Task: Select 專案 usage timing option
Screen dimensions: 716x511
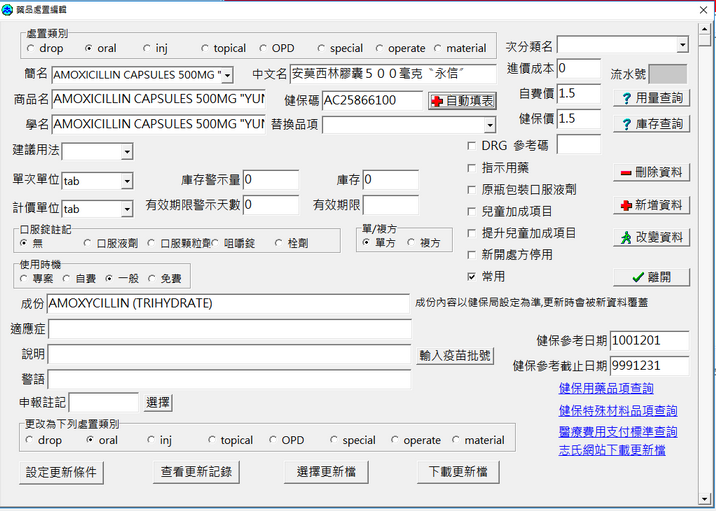Action: coord(24,278)
